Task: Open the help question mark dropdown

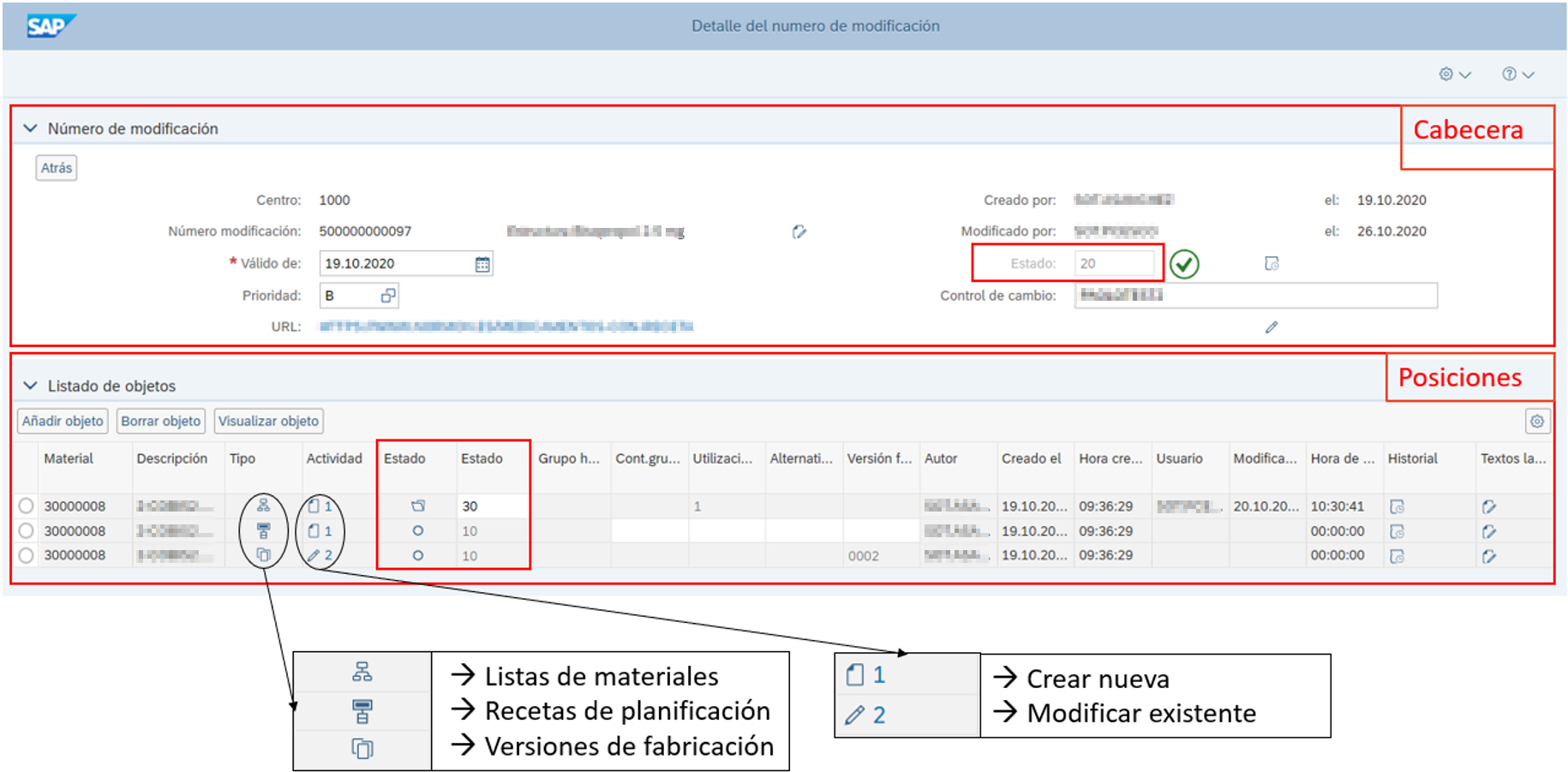Action: coord(1517,75)
